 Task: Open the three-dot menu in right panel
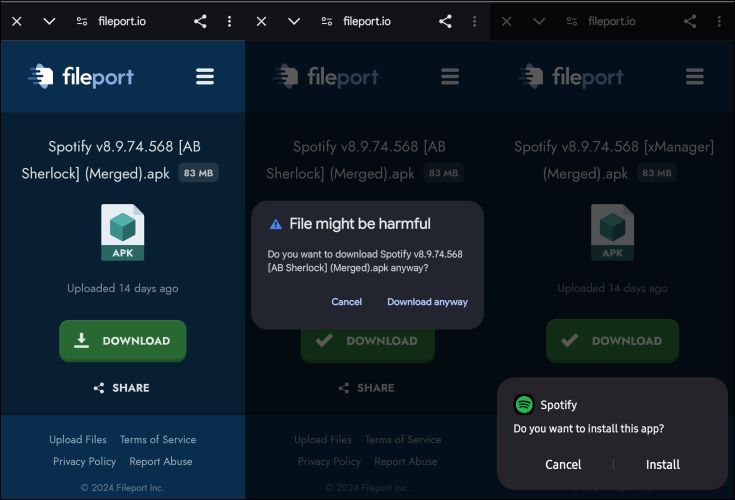[719, 22]
